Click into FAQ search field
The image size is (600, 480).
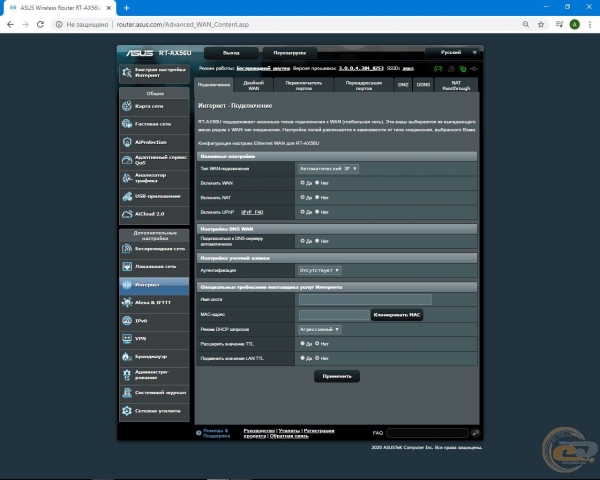pyautogui.click(x=427, y=433)
